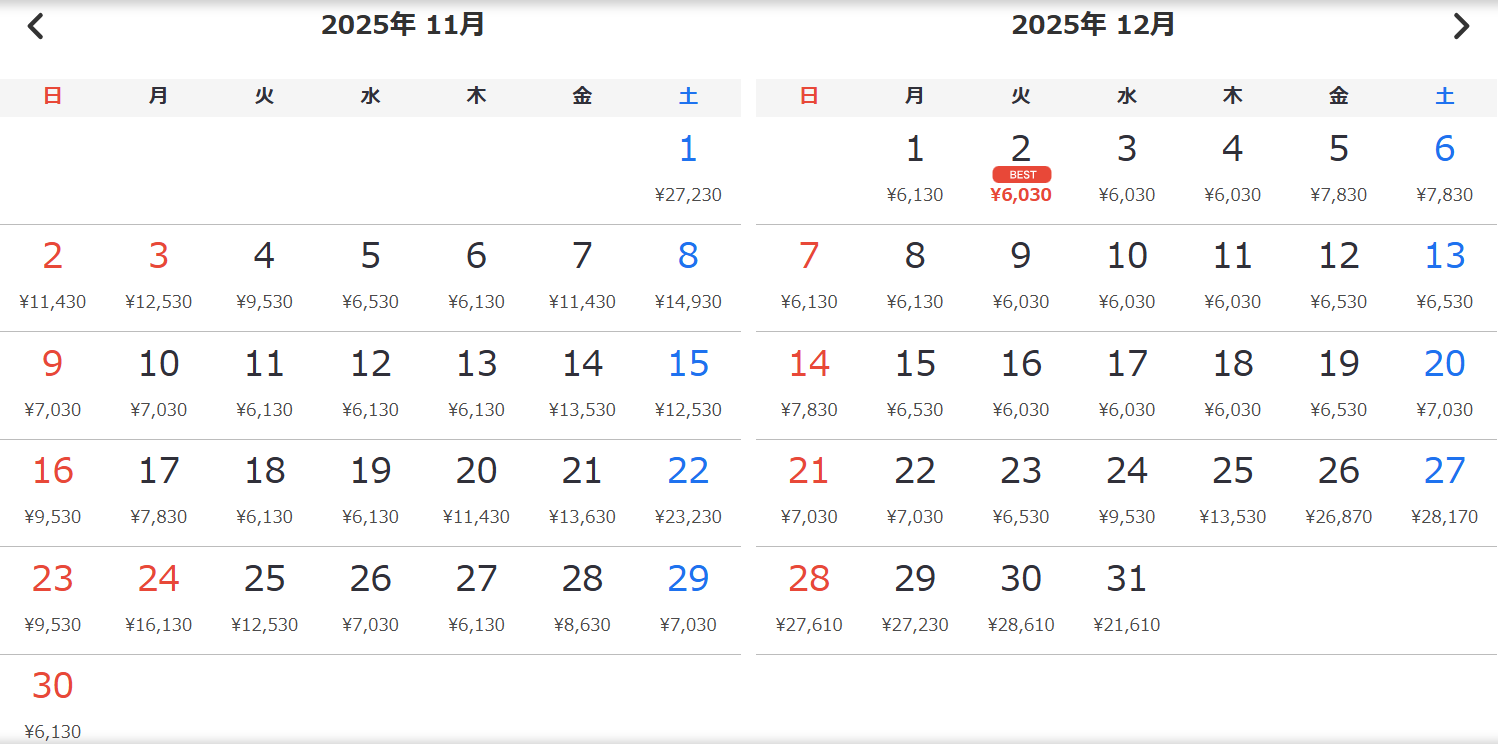
Task: Choose November 8 priced at ¥14,930
Action: coord(688,277)
